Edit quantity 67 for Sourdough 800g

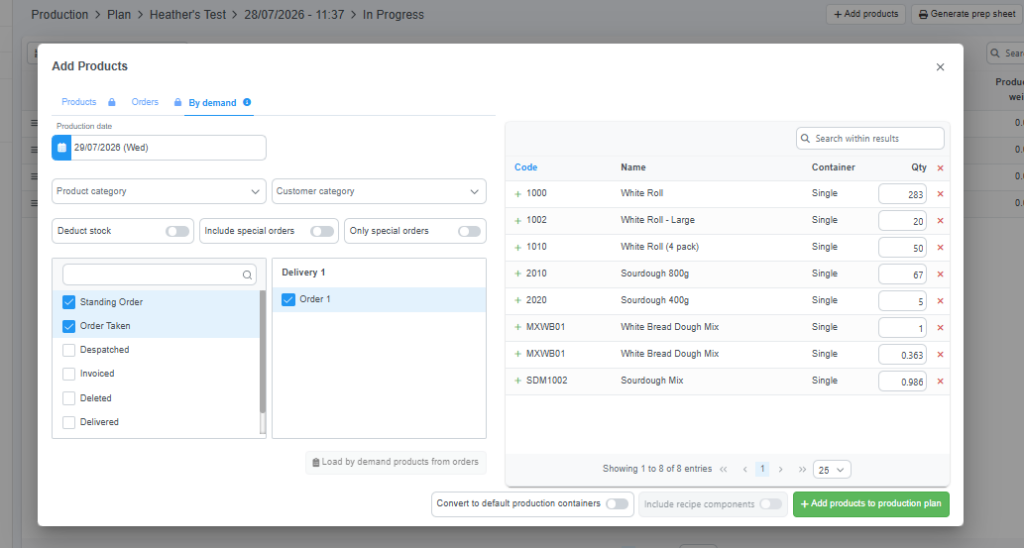[903, 274]
